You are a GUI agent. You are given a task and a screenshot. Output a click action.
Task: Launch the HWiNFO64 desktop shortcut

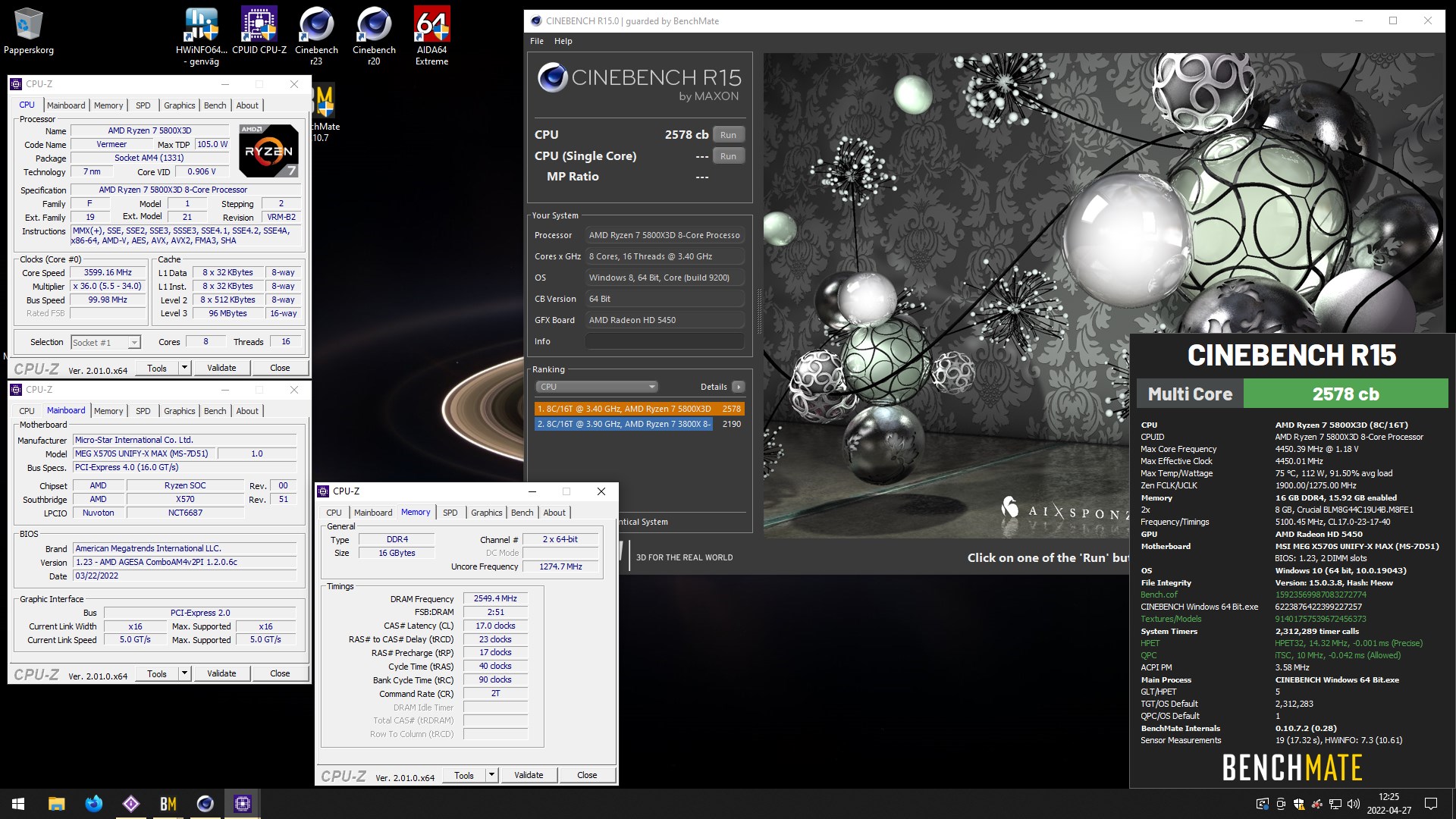coord(201,35)
